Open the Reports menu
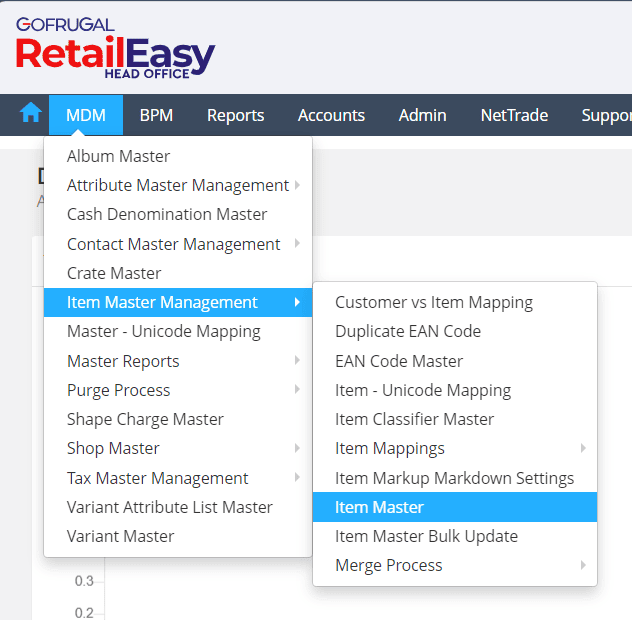This screenshot has width=632, height=620. click(x=235, y=115)
